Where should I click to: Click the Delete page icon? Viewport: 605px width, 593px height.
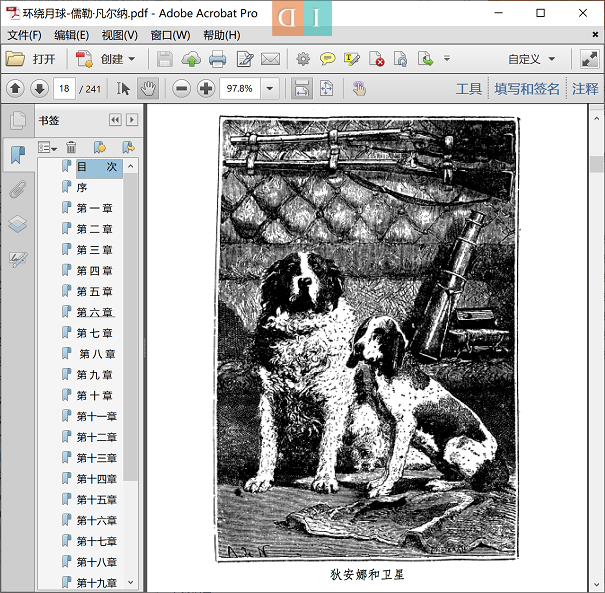click(x=376, y=59)
